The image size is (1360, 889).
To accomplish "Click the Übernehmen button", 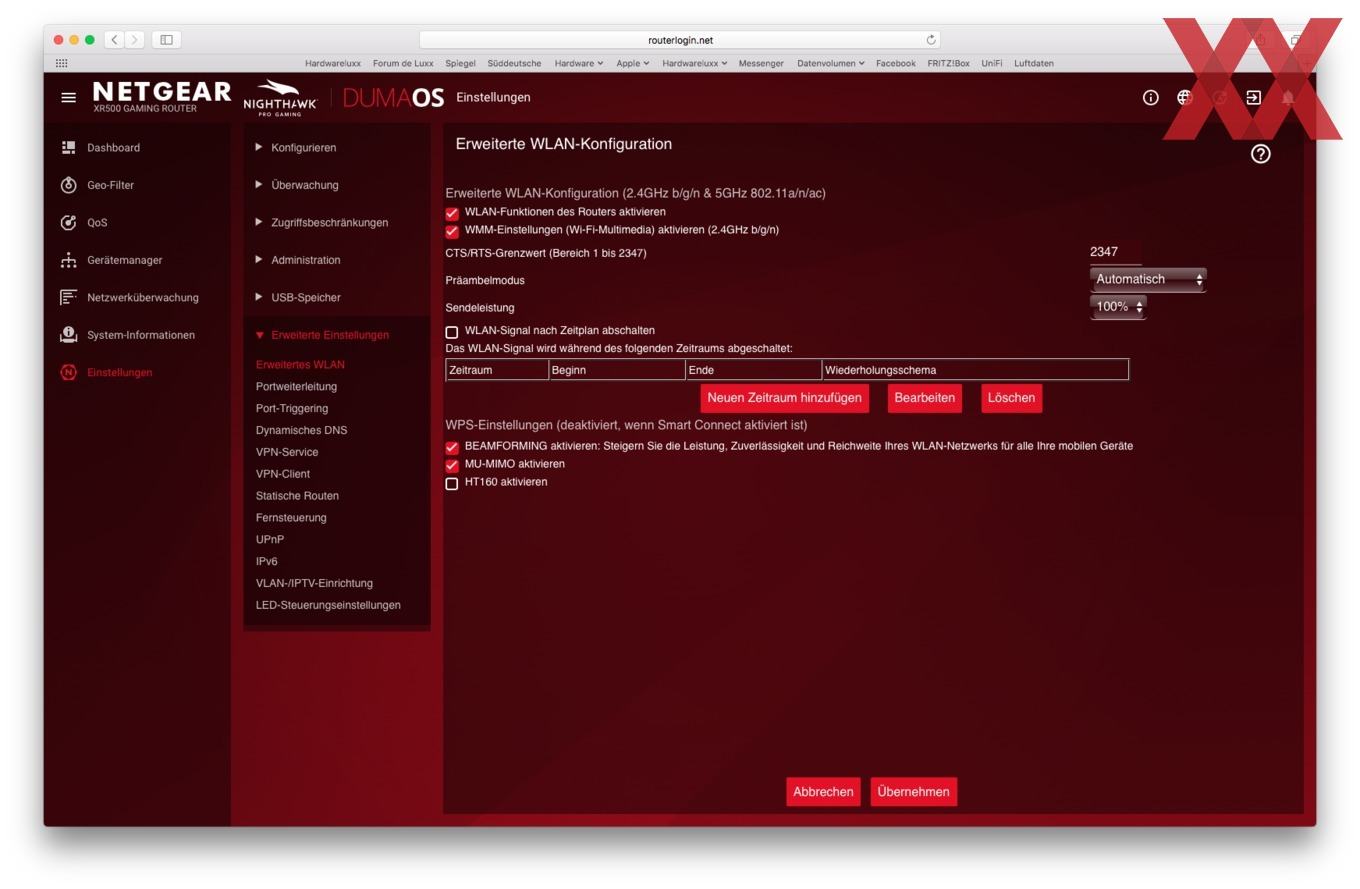I will coord(913,792).
